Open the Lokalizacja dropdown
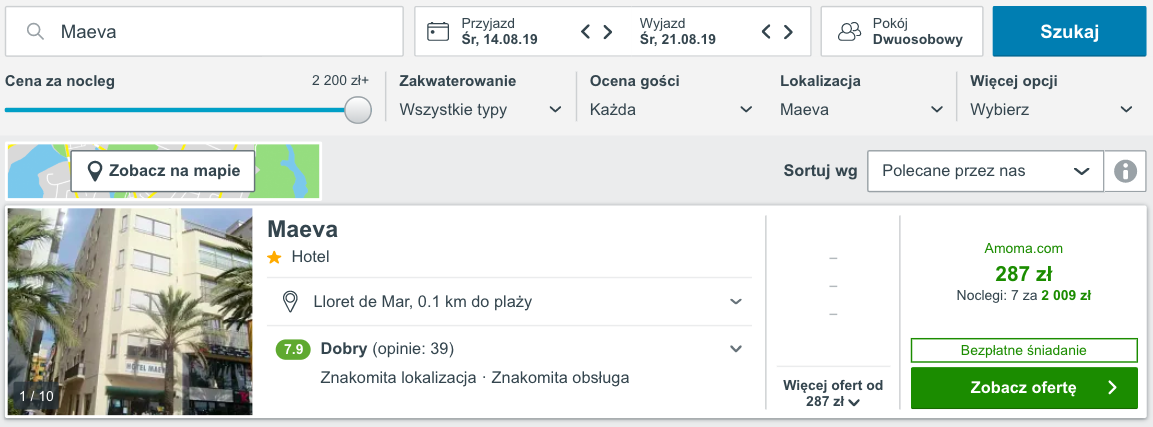 pyautogui.click(x=861, y=110)
